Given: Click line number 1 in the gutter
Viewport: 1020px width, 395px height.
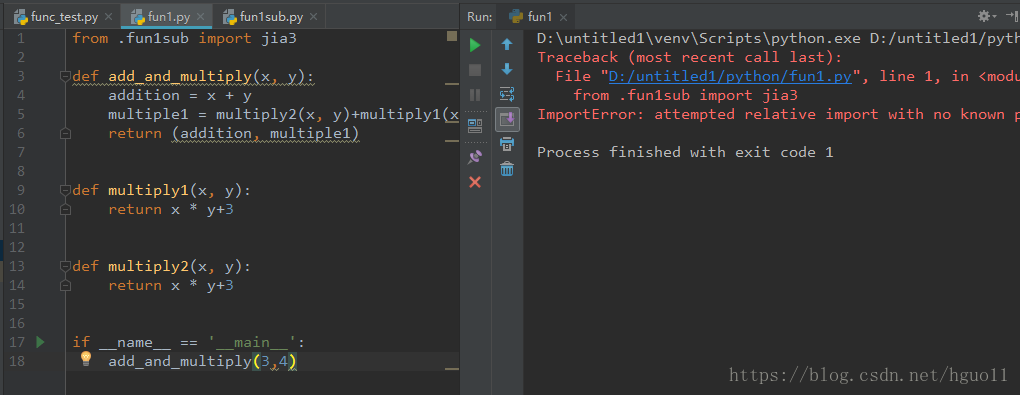Looking at the screenshot, I should tap(21, 38).
